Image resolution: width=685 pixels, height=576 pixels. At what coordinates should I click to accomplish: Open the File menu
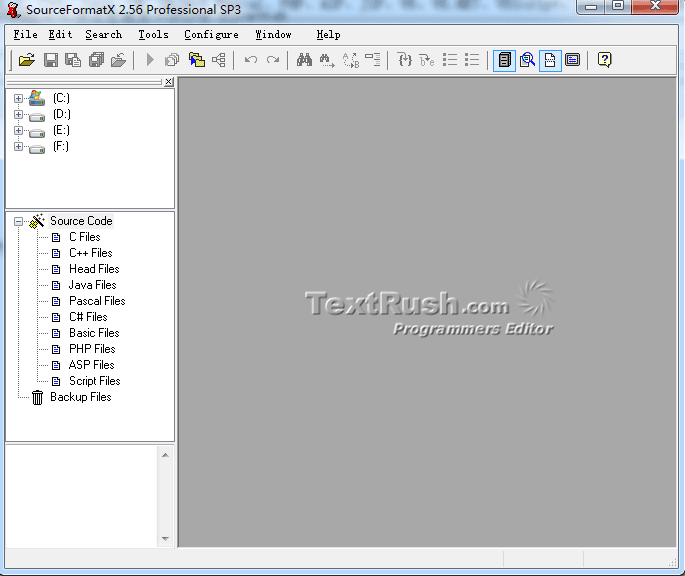coord(25,35)
